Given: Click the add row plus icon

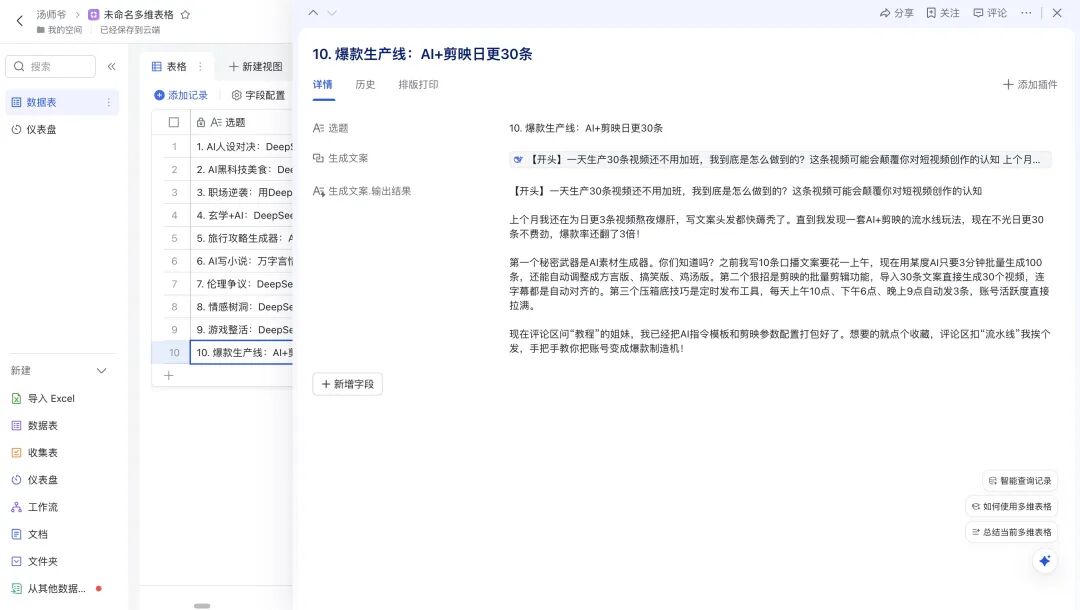Looking at the screenshot, I should coord(169,375).
